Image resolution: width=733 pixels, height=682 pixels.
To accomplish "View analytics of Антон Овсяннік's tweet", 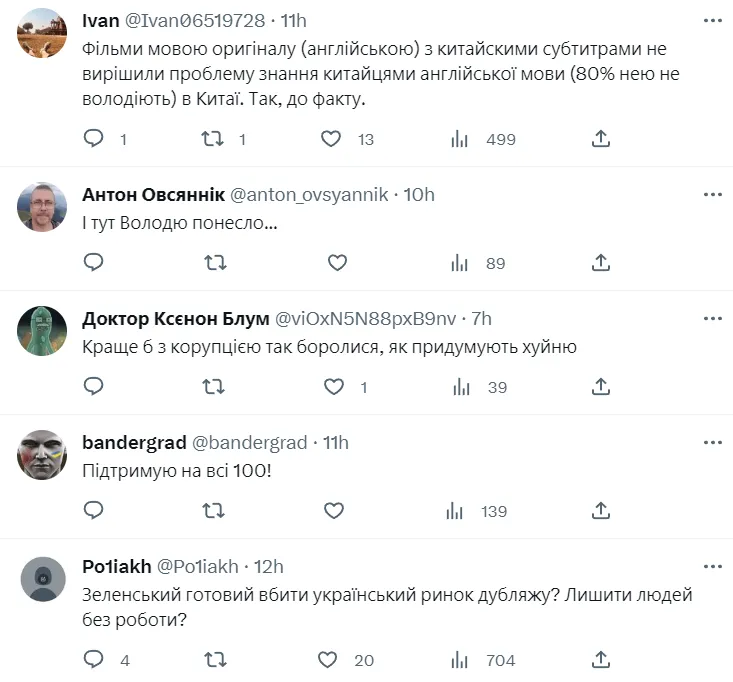I will [x=460, y=263].
